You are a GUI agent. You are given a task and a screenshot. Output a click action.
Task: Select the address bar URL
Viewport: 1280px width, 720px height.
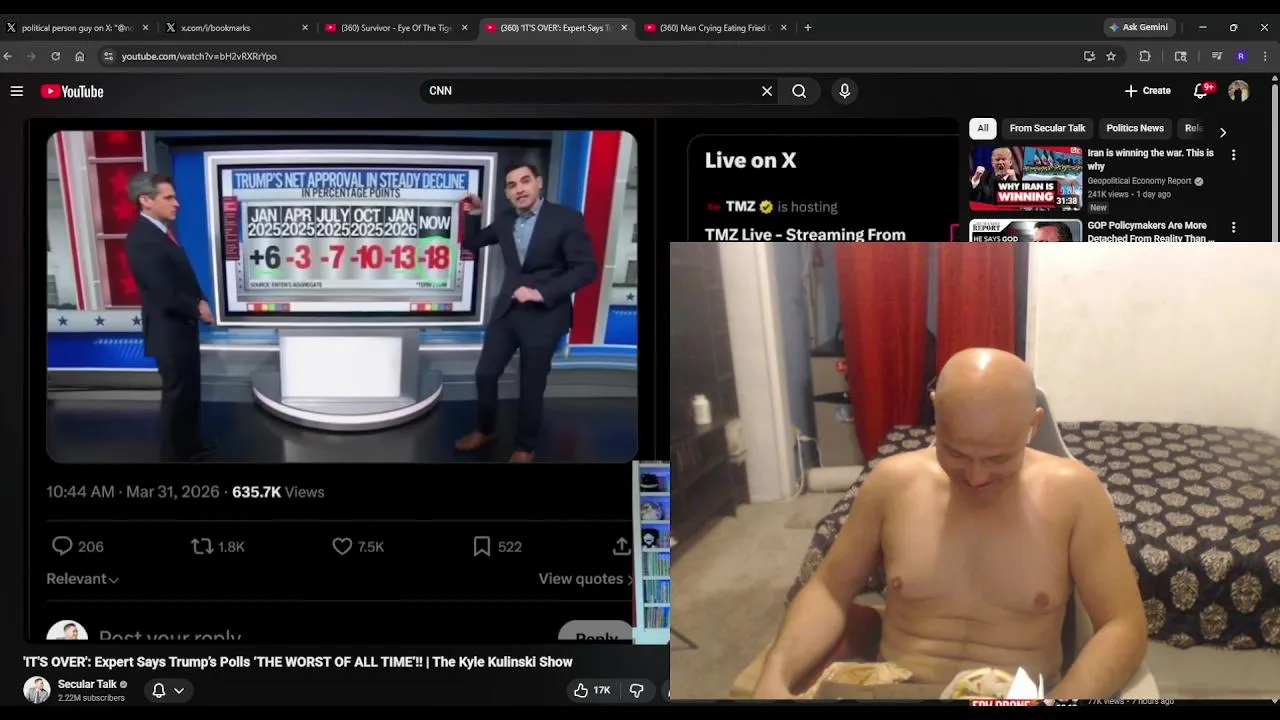[x=199, y=56]
